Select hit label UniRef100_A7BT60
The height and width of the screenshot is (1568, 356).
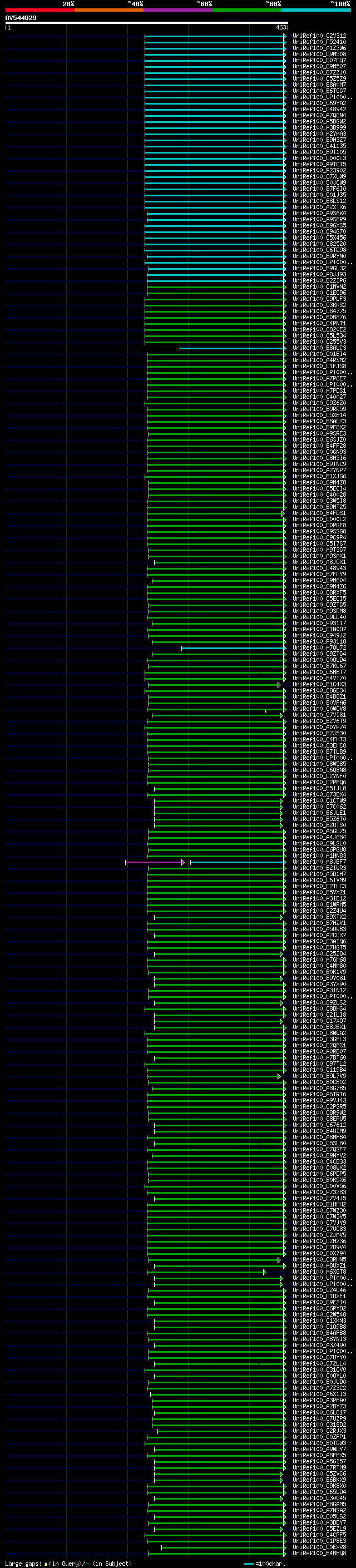319,1057
